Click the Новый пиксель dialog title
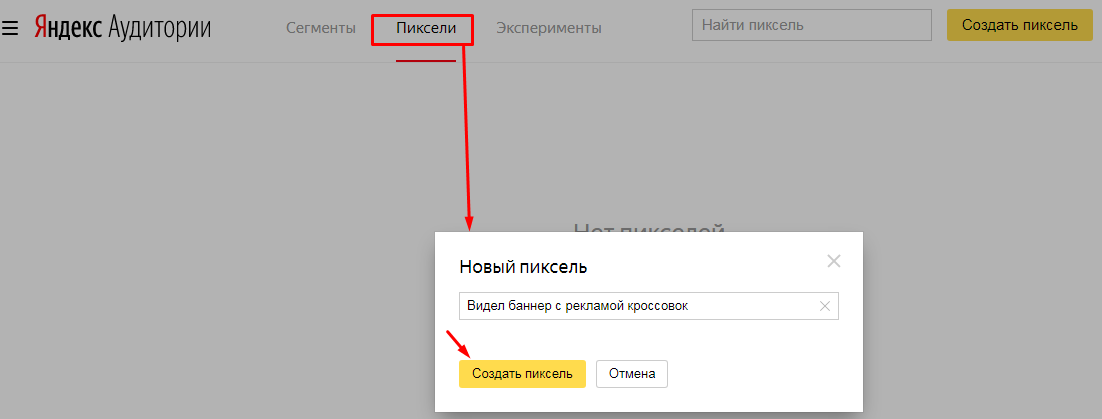 (x=523, y=266)
